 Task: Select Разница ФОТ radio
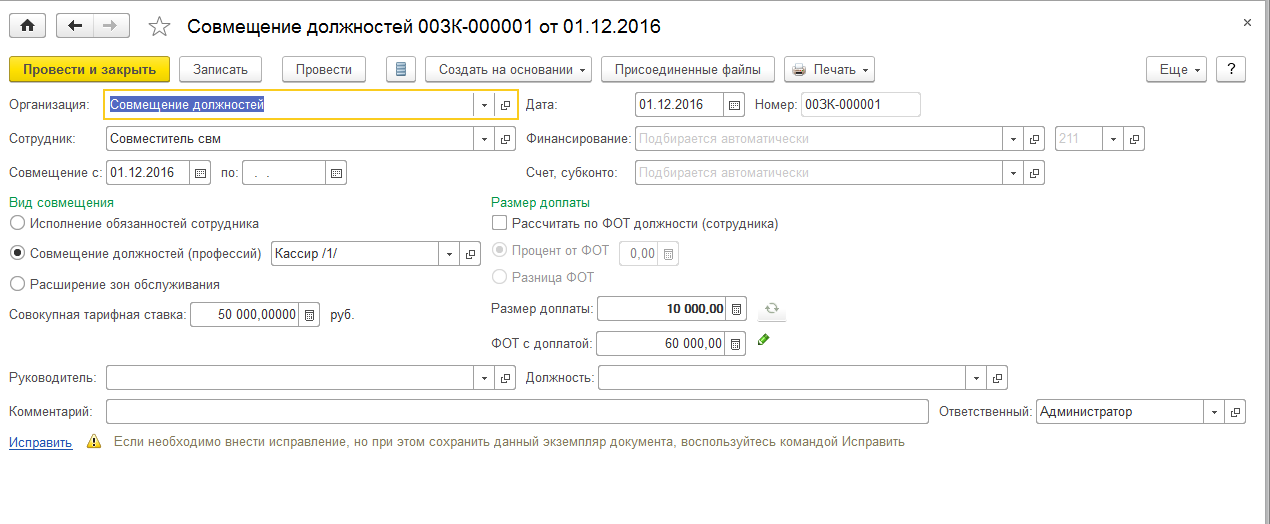pyautogui.click(x=499, y=277)
